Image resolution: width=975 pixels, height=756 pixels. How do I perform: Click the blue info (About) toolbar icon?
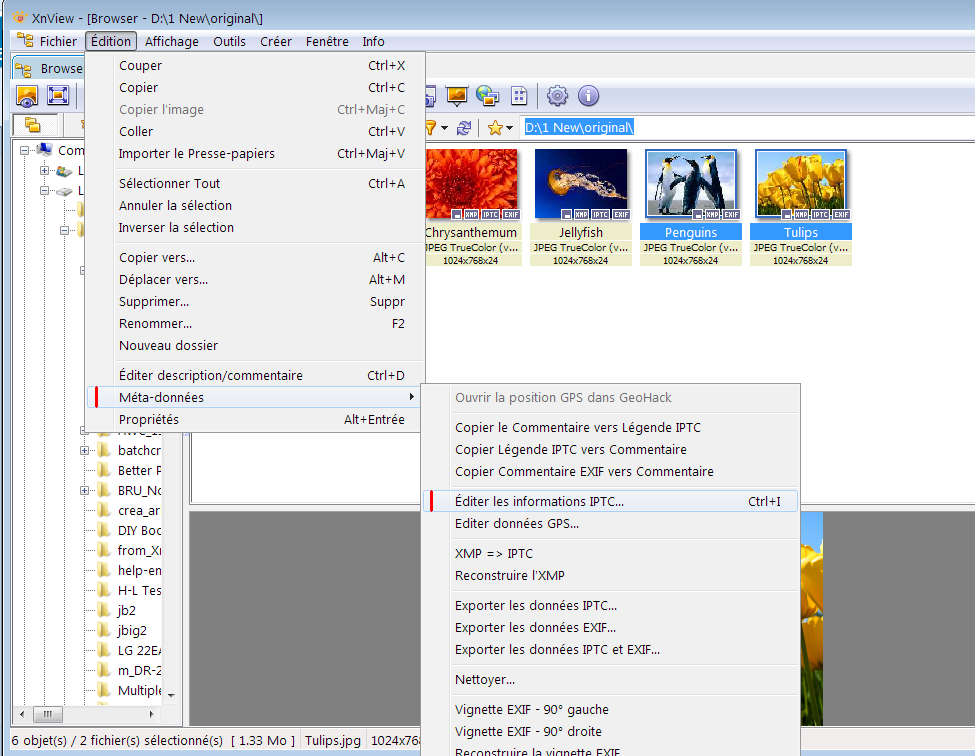tap(588, 96)
